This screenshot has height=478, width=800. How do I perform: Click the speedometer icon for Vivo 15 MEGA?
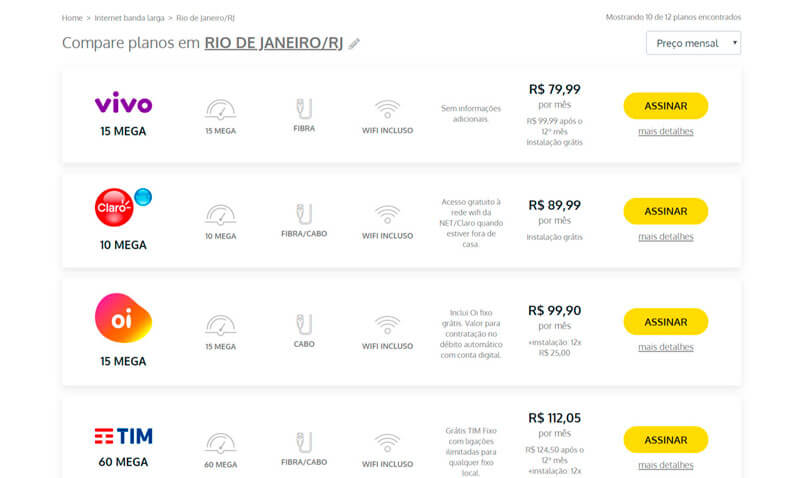220,110
